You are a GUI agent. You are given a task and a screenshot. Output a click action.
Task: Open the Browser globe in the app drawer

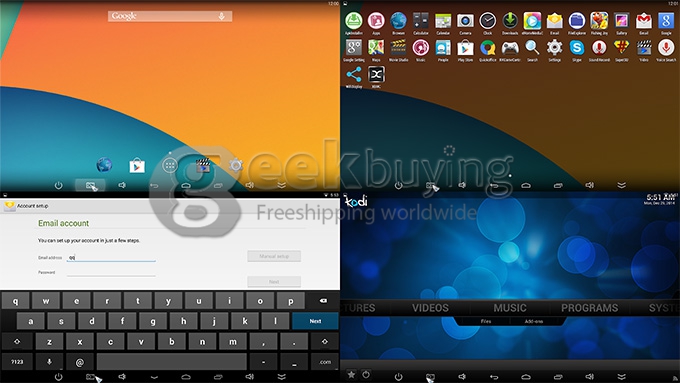398,21
